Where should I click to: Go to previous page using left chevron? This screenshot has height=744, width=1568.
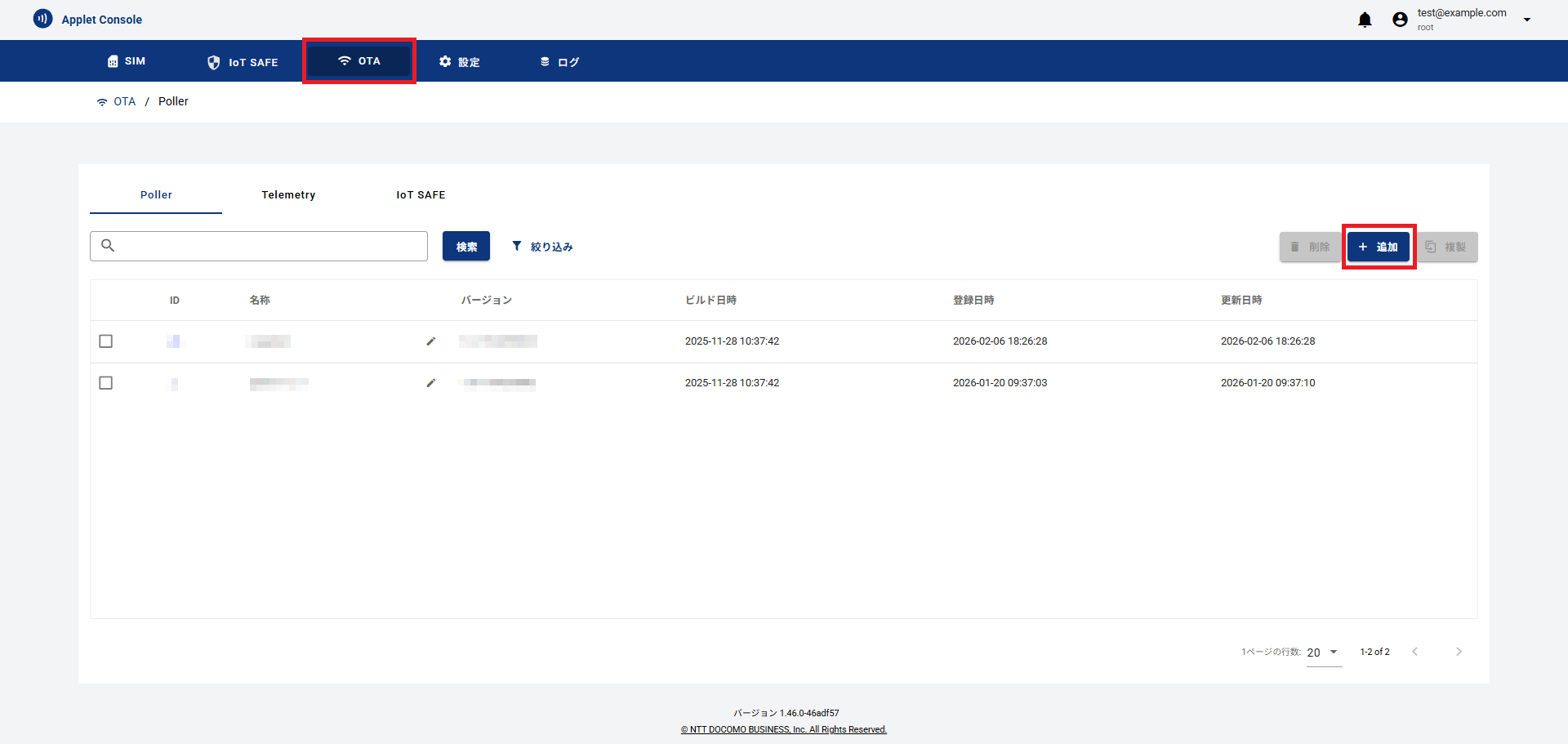coord(1415,652)
